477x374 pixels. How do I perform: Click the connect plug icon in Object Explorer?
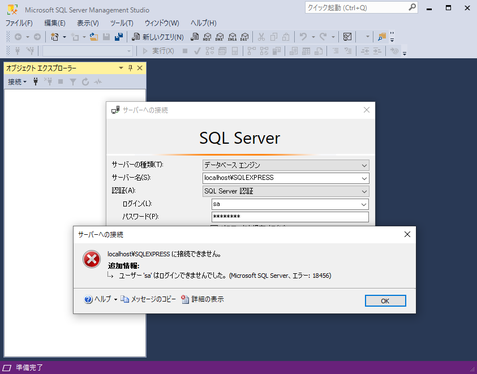[36, 82]
